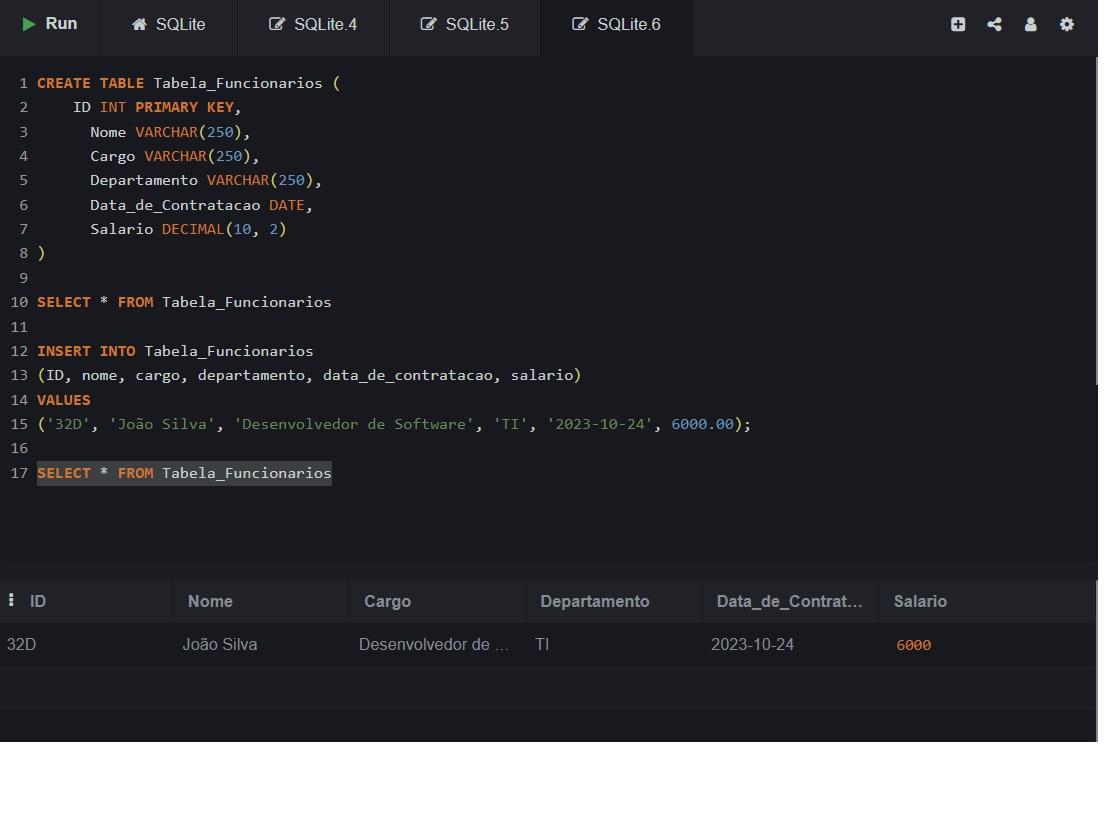Click the edit pencil icon on SQLite.5
1111x830 pixels.
429,24
